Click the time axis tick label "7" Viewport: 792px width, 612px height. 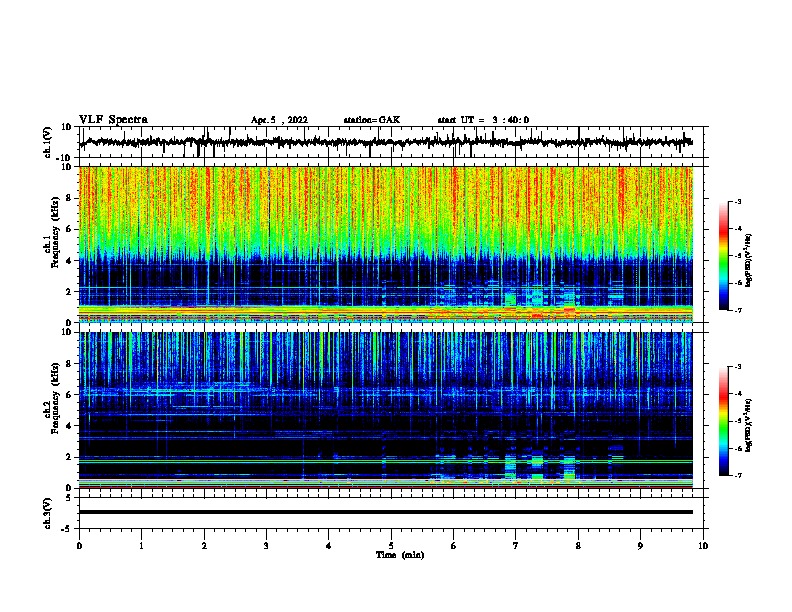516,546
